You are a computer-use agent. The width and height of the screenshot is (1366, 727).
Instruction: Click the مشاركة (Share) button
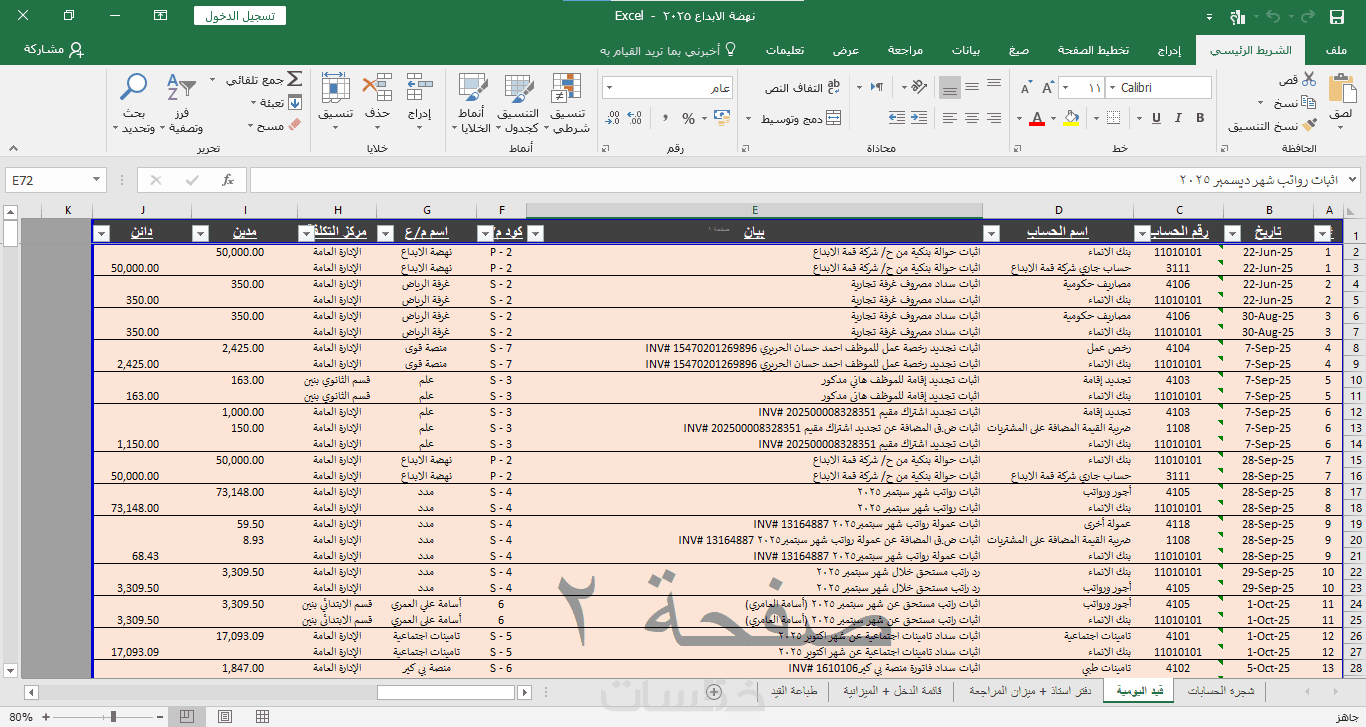click(53, 50)
